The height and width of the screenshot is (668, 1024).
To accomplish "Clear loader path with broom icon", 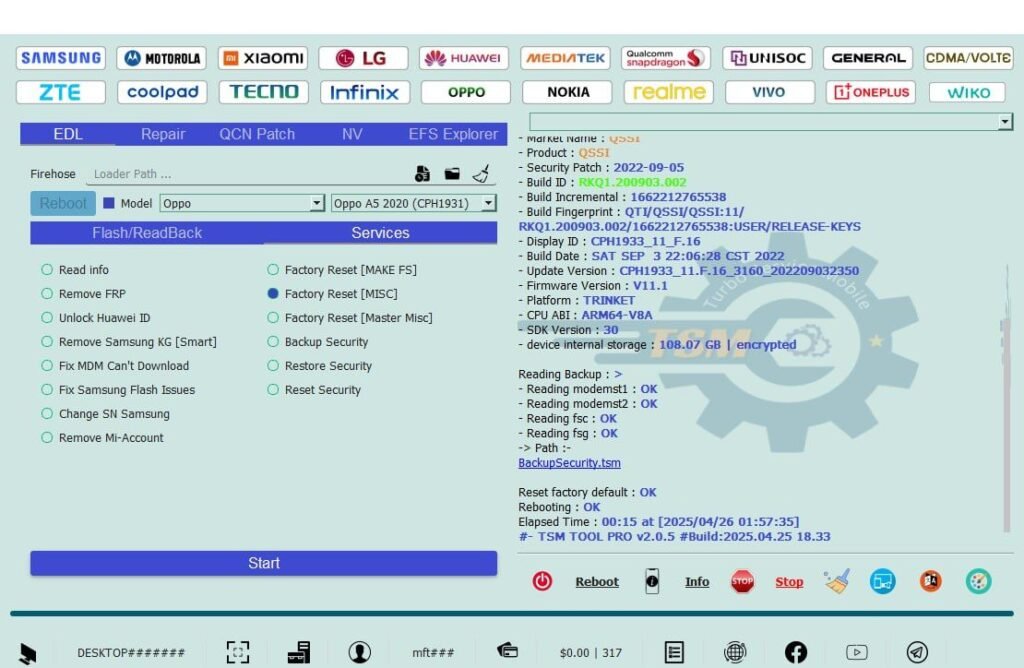I will [x=481, y=174].
